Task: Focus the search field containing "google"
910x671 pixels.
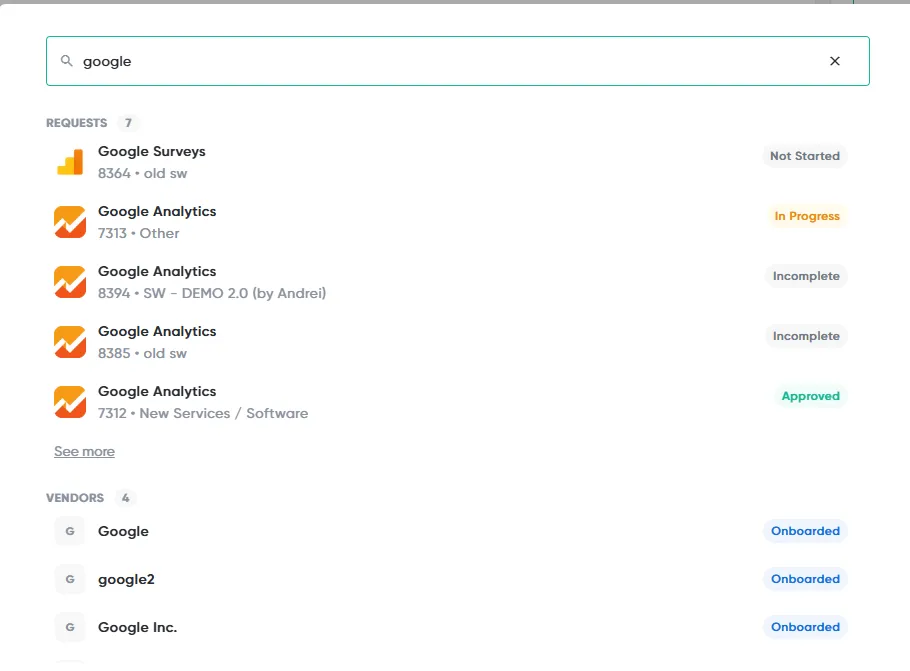Action: click(457, 61)
